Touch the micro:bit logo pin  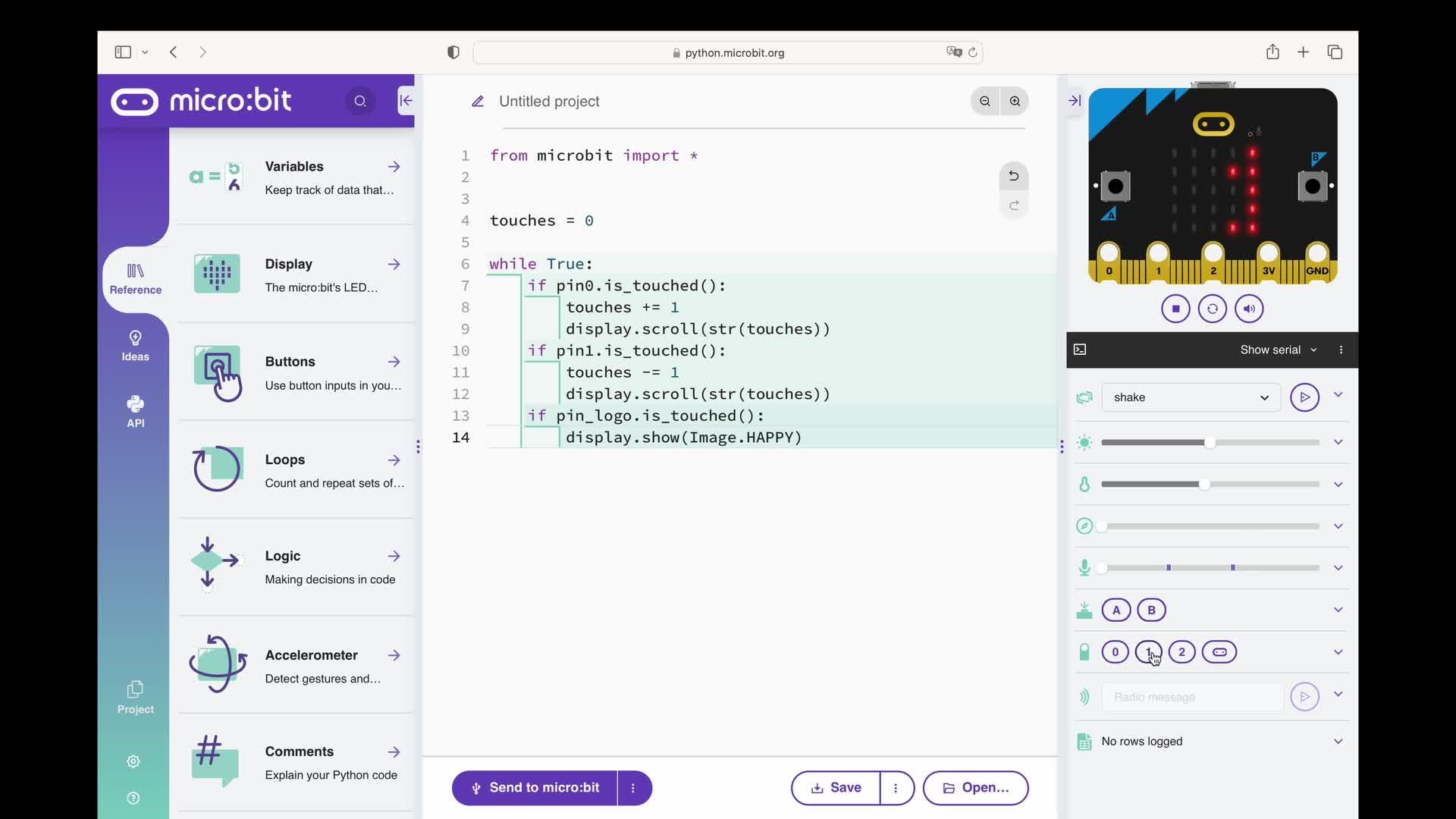point(1219,651)
